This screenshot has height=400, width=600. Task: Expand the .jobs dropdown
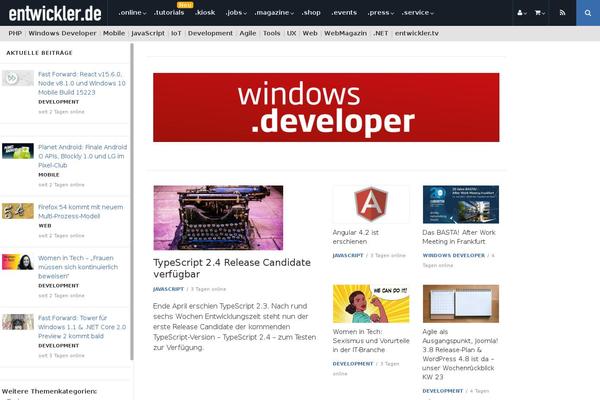pos(236,13)
